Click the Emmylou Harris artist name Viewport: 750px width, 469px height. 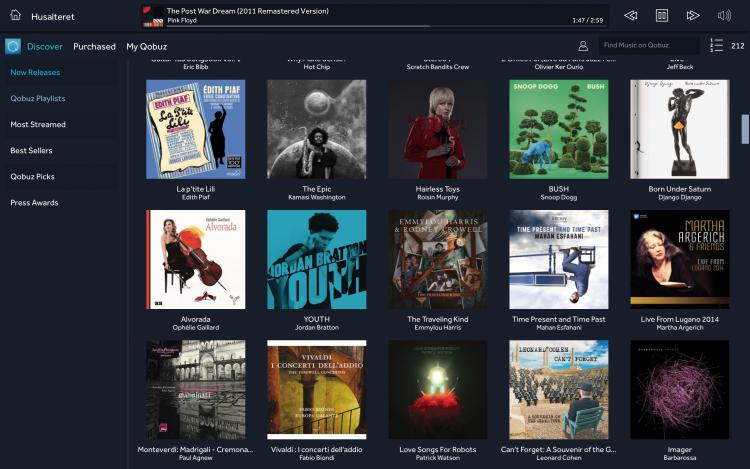pyautogui.click(x=438, y=328)
